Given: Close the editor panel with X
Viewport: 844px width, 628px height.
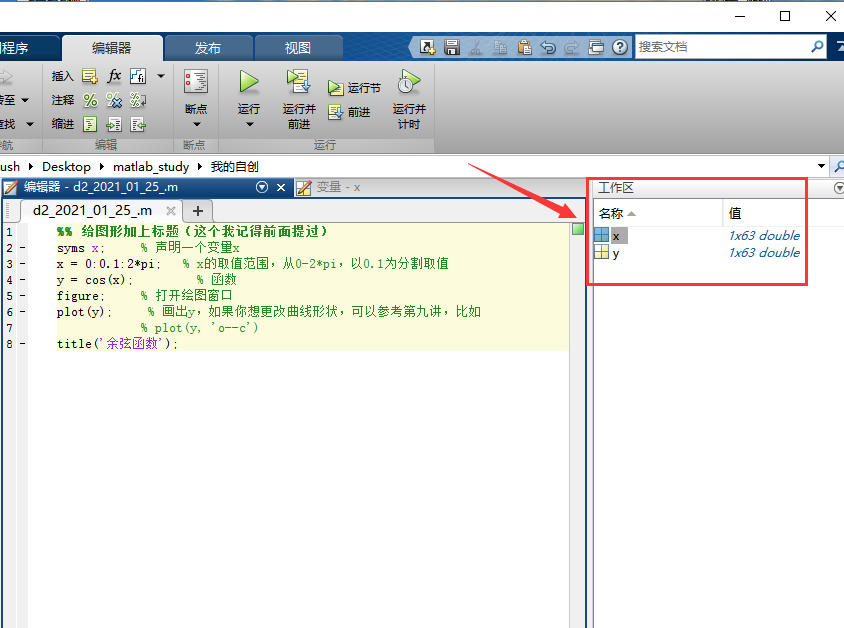Looking at the screenshot, I should click(280, 187).
